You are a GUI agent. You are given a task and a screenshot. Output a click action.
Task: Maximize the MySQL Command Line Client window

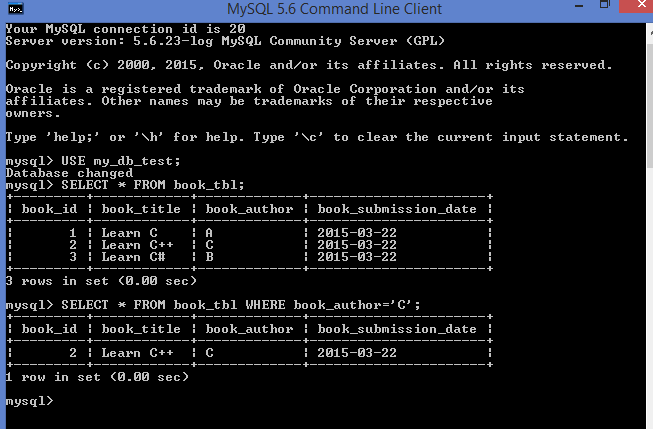pos(605,5)
